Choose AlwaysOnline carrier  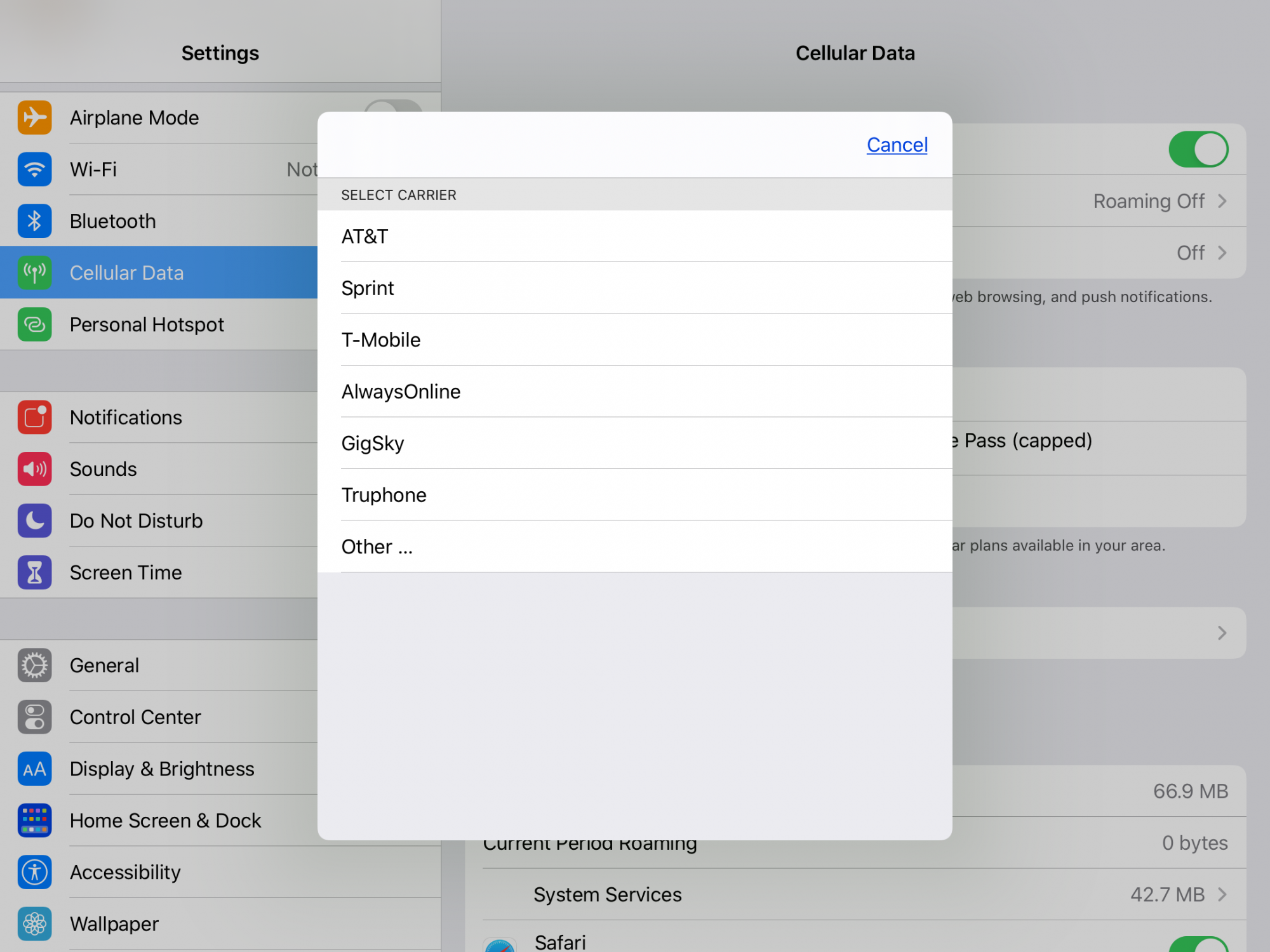coord(635,392)
